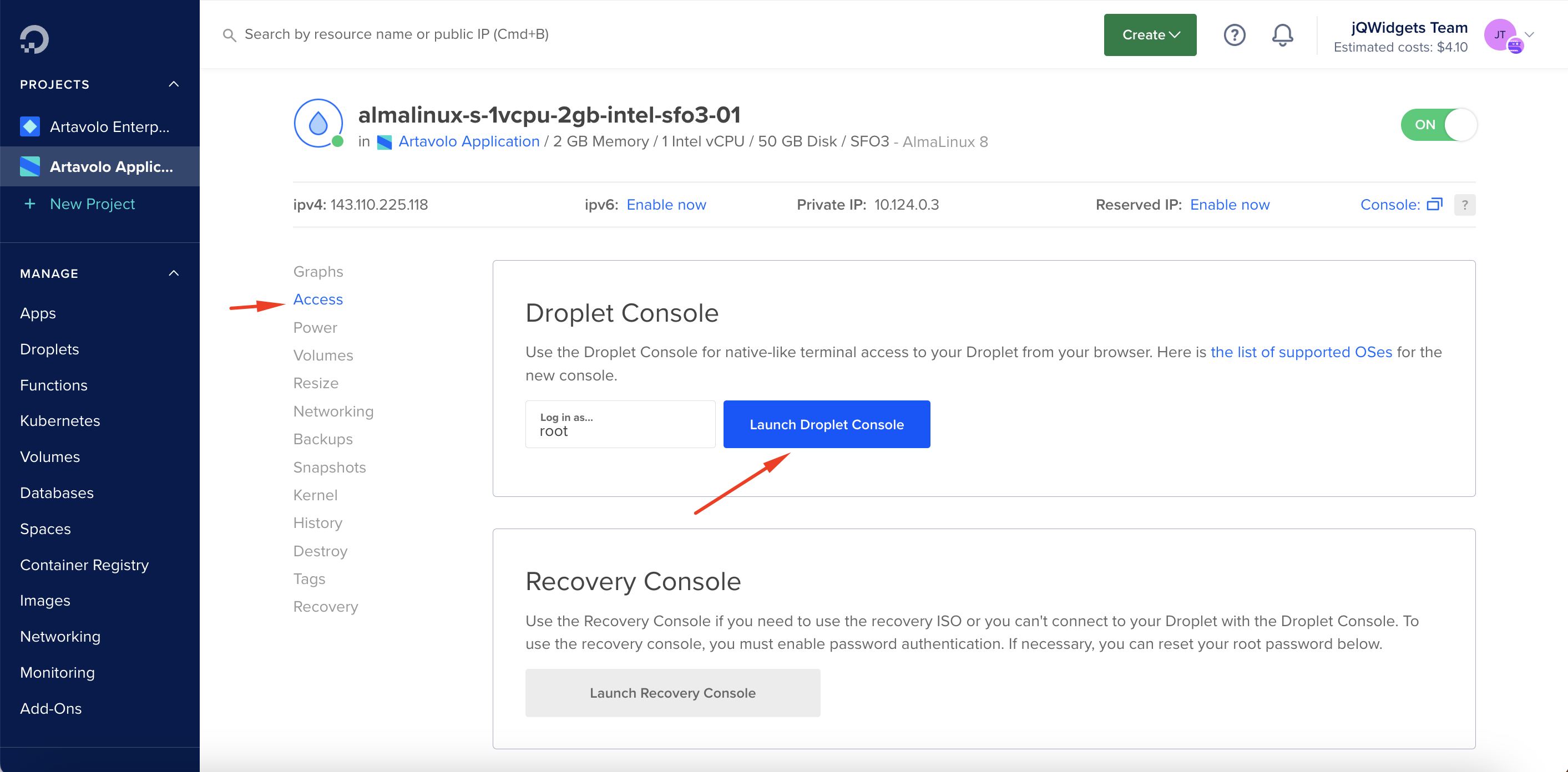
Task: Click the Artavolo Application project icon in sidebar
Action: coord(30,167)
